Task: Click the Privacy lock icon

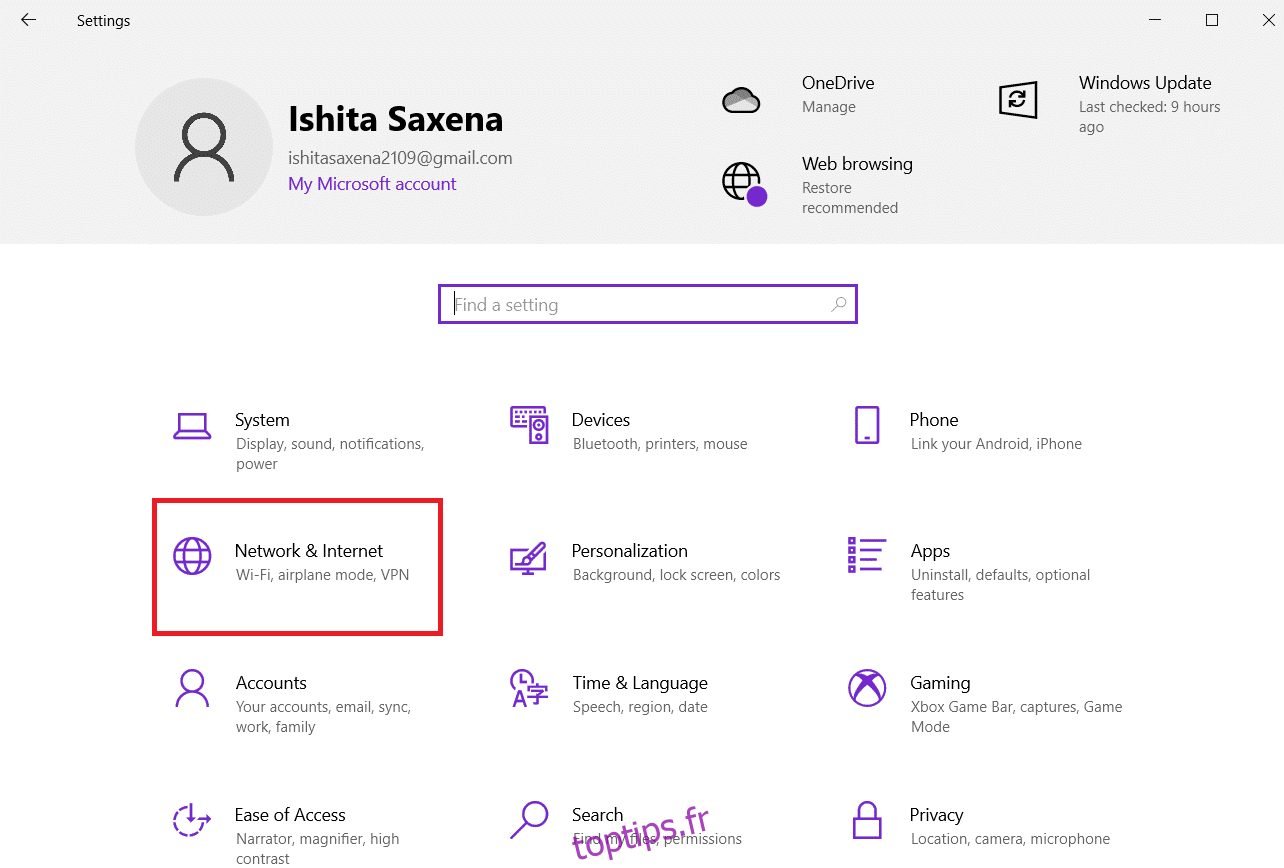Action: coord(867,820)
